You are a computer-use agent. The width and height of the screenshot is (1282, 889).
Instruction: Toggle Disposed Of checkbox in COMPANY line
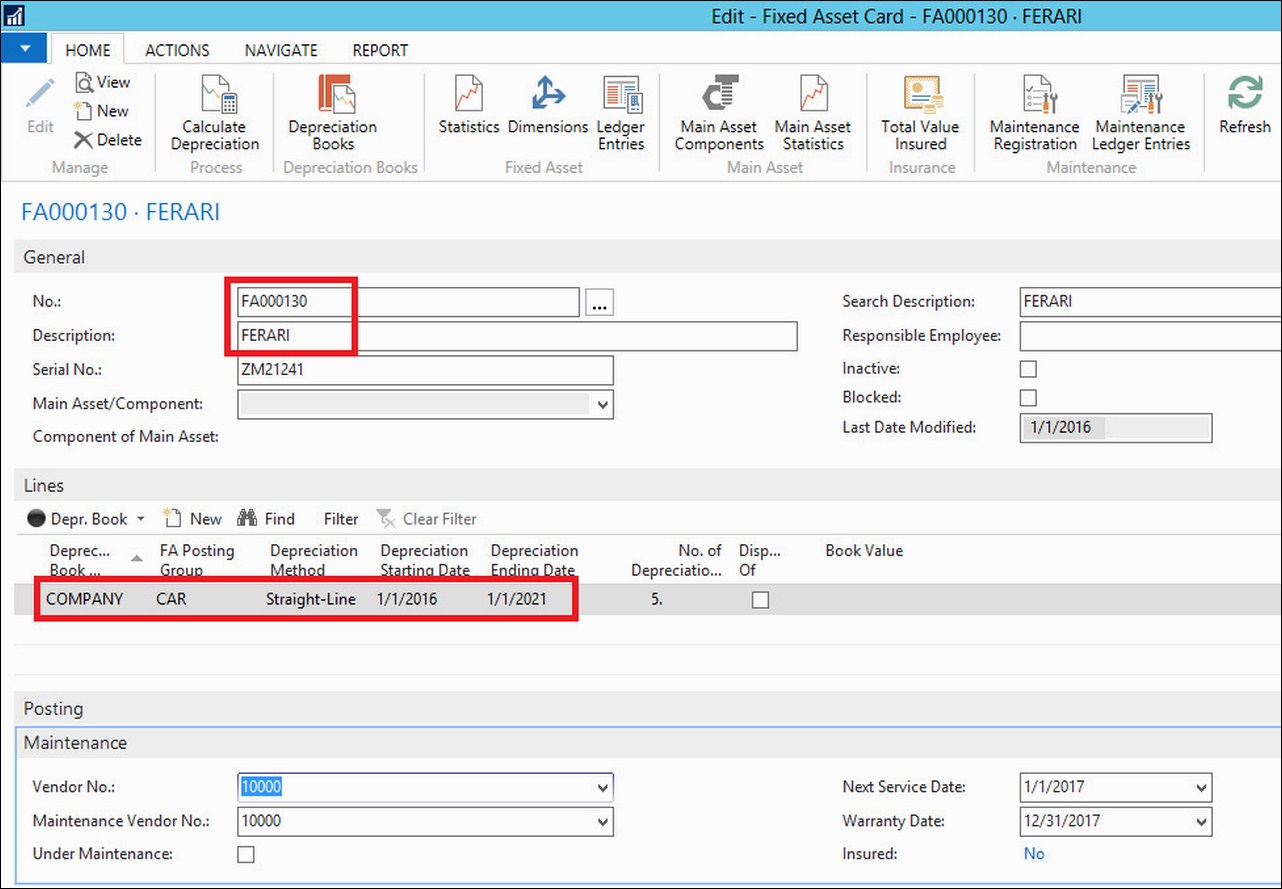tap(761, 600)
